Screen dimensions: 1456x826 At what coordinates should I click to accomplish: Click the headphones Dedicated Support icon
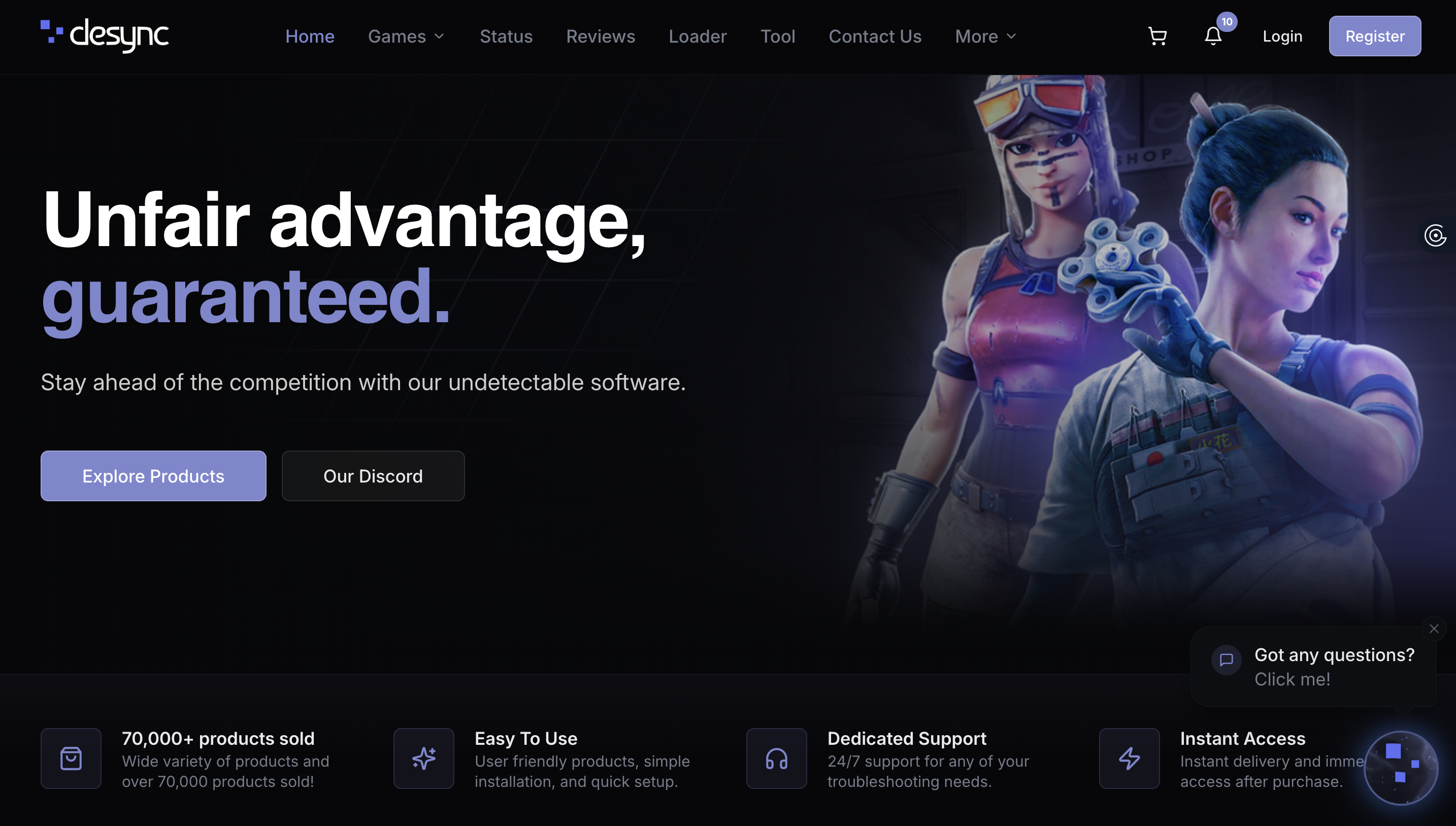click(x=777, y=759)
